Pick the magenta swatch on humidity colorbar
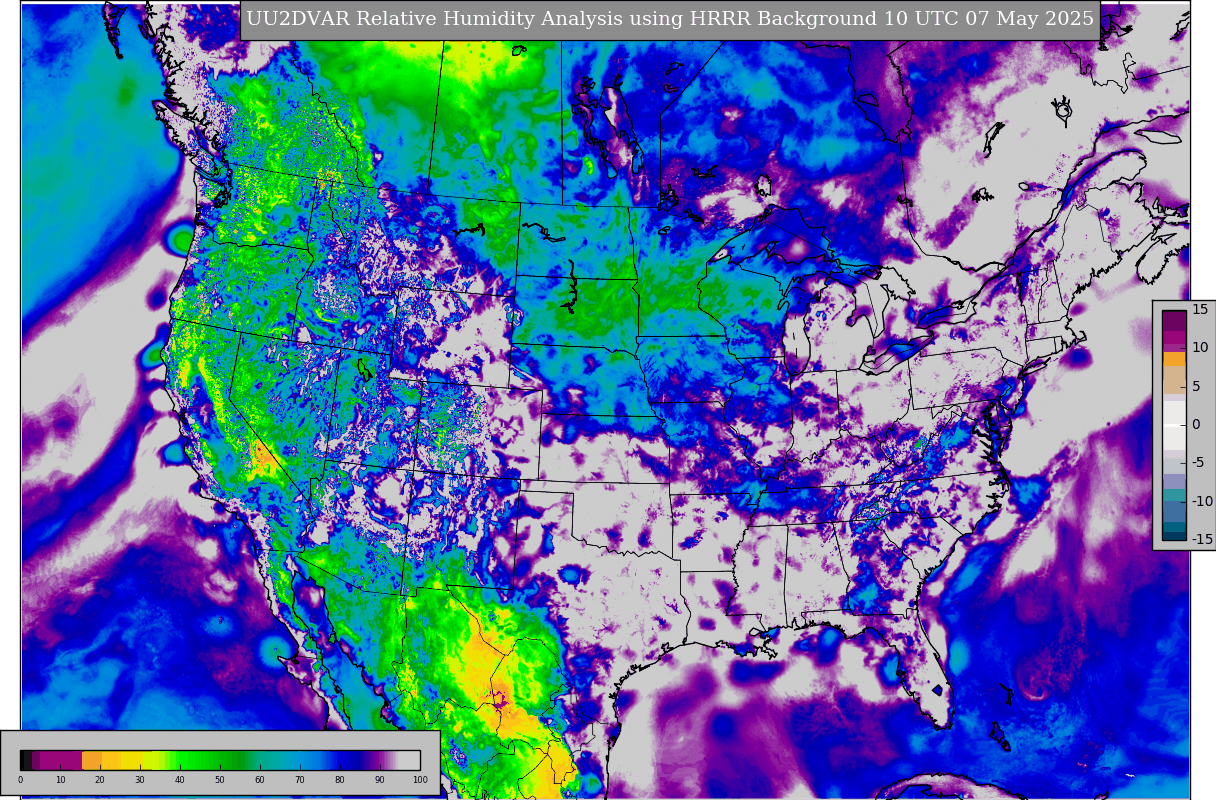 coord(61,760)
